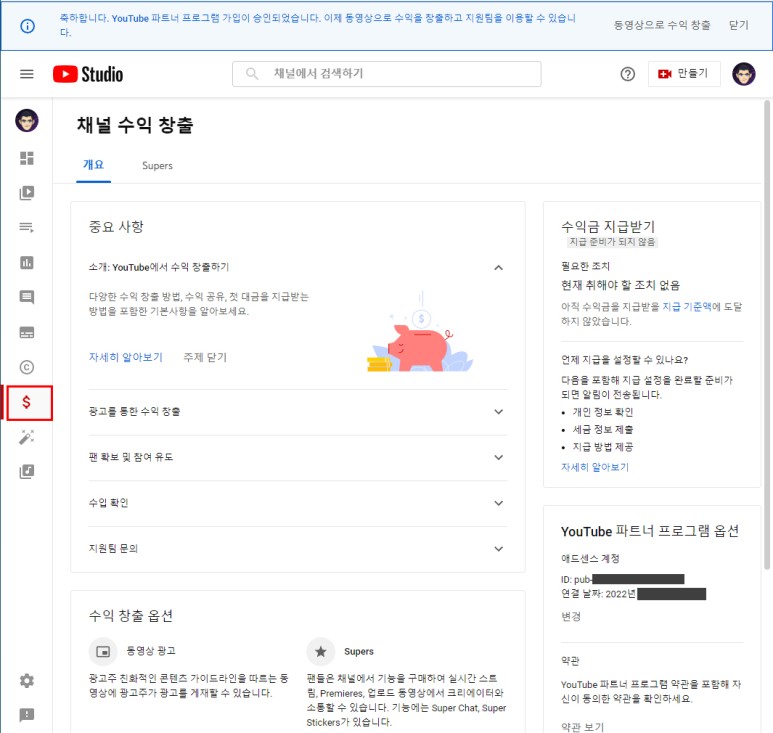
Task: Open the Content videos sidebar icon
Action: point(27,193)
